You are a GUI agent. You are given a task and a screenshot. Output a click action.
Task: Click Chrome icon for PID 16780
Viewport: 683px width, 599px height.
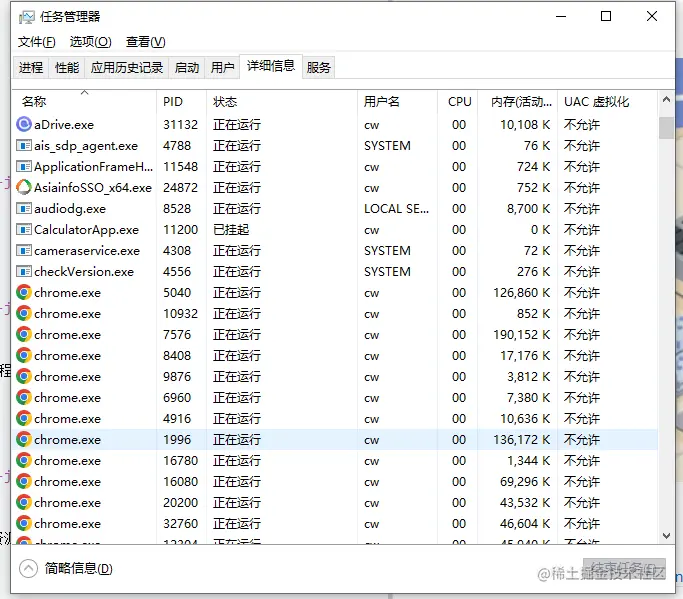point(24,460)
